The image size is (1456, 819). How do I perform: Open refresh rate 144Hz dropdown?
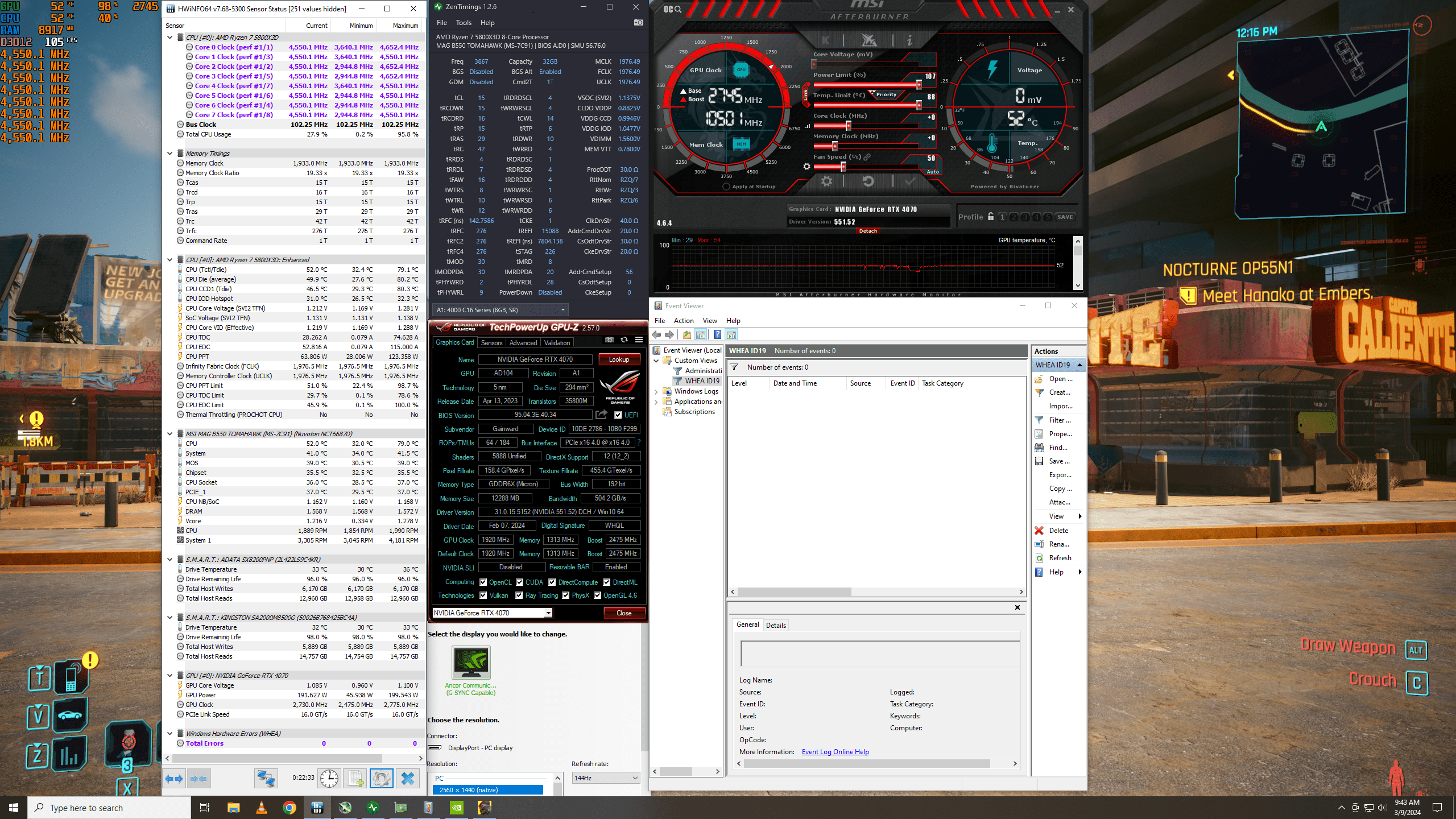point(606,778)
